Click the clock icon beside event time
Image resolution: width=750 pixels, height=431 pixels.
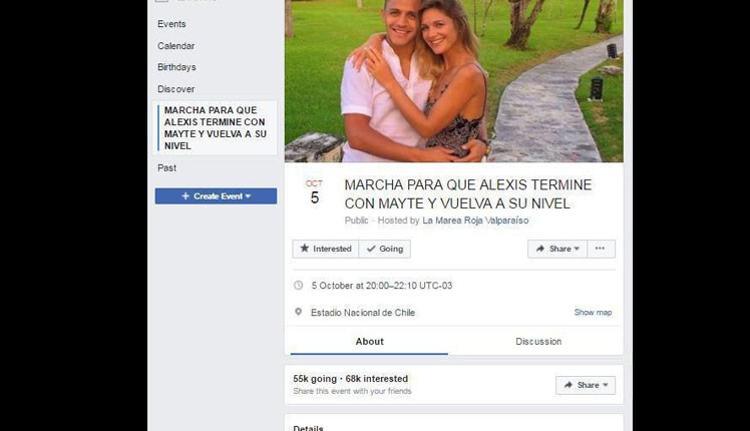click(x=298, y=286)
